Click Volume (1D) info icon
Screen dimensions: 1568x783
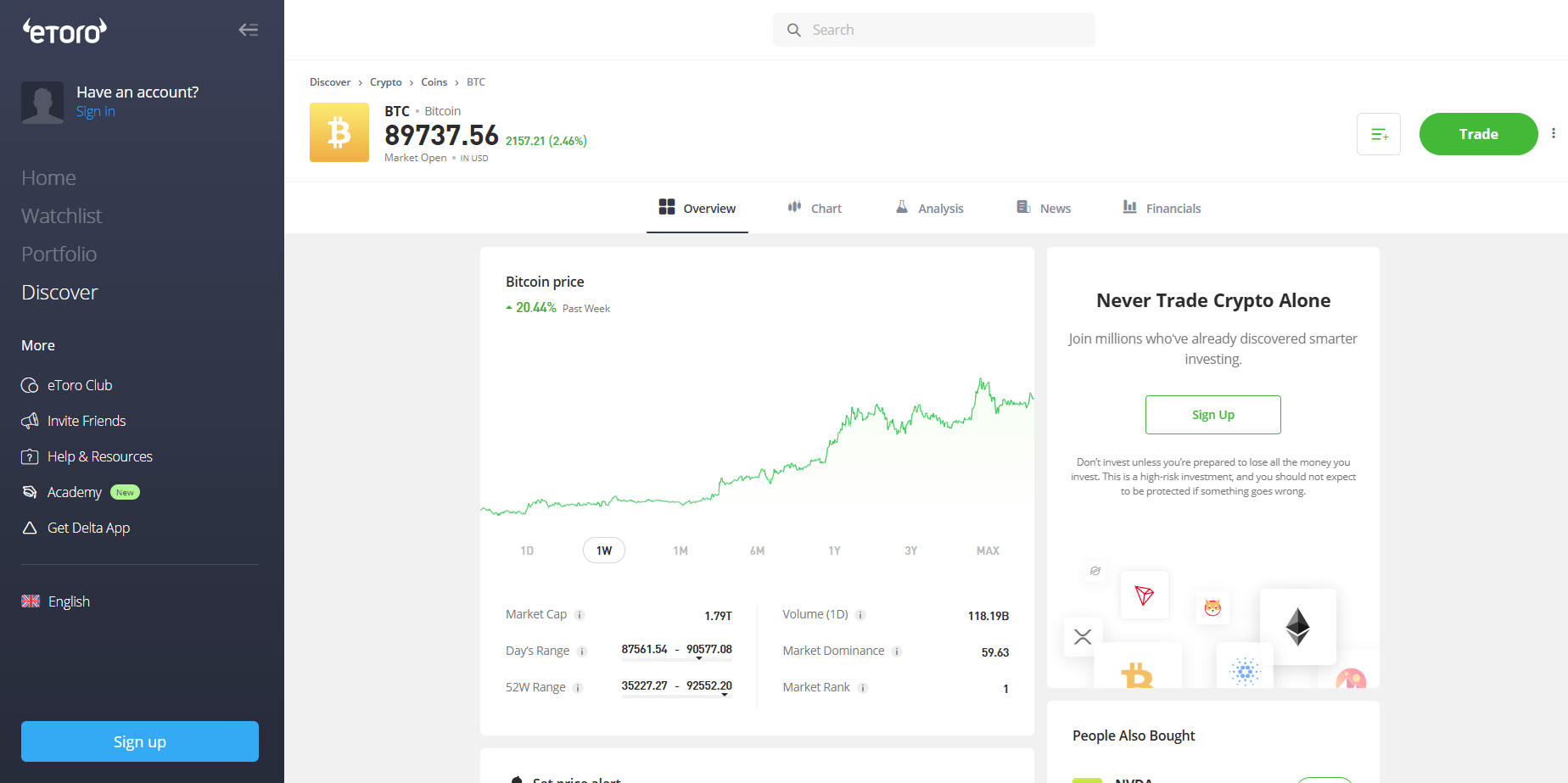point(860,615)
